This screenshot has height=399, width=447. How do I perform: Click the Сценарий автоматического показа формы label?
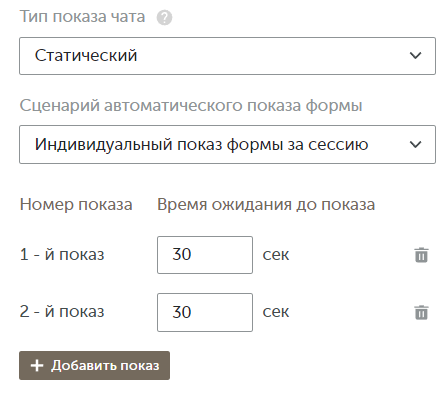191,106
